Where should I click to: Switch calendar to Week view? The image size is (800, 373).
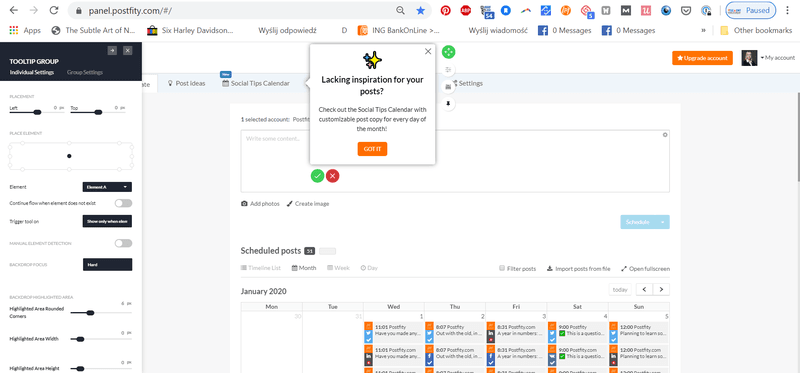pos(338,268)
